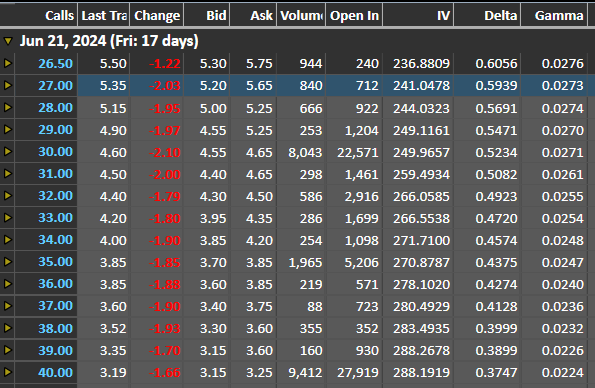This screenshot has height=388, width=595.
Task: Click the 9,412 volume cell
Action: (305, 373)
